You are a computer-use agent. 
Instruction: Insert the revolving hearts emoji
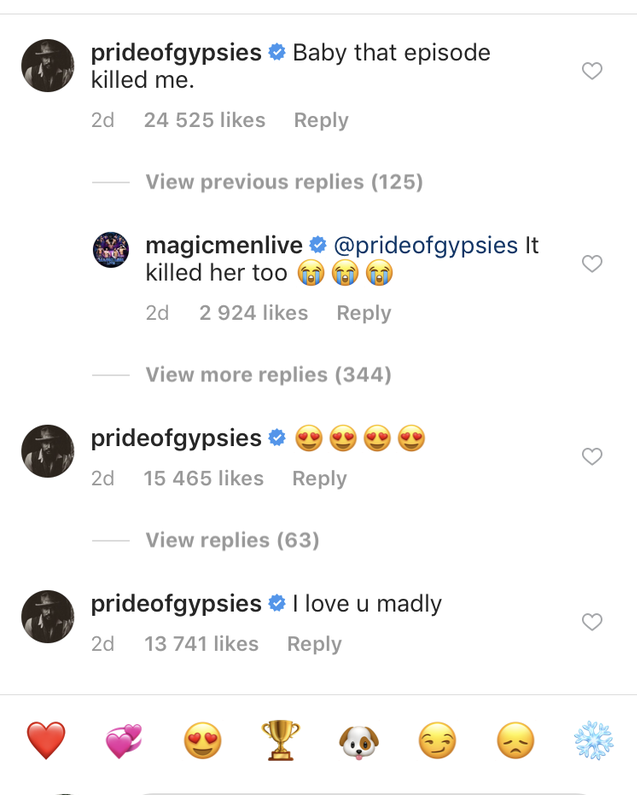click(x=124, y=741)
